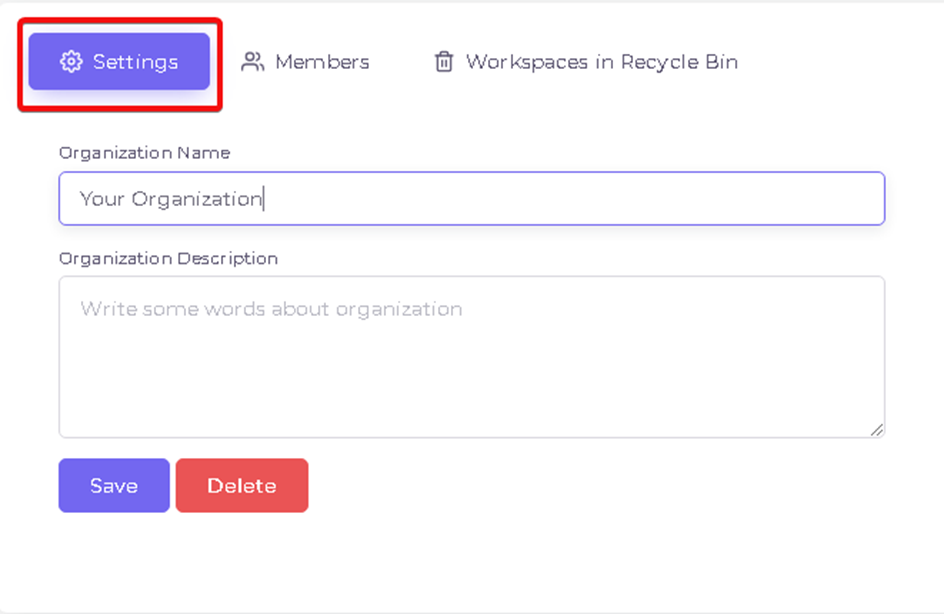Focus the Organization Name input field
Viewport: 944px width, 614px height.
472,199
